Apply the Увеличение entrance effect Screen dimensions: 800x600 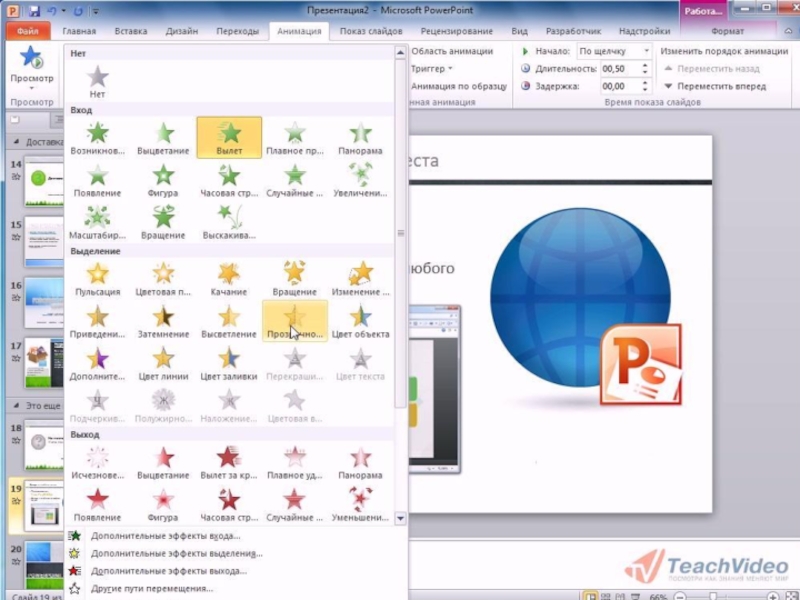pyautogui.click(x=360, y=180)
